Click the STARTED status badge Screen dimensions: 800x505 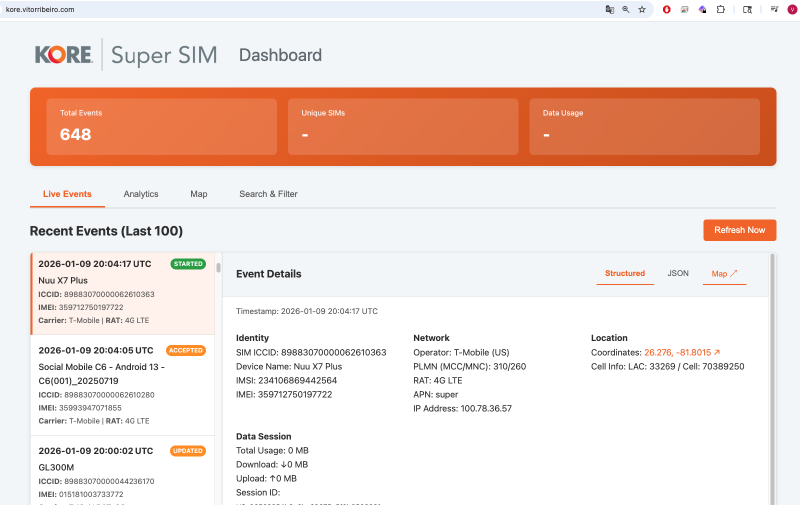click(x=188, y=264)
